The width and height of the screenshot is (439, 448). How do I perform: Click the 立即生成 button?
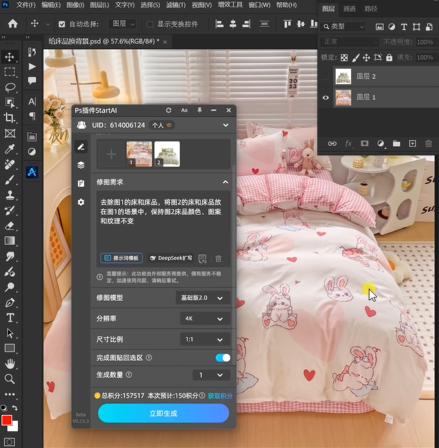coord(163,413)
